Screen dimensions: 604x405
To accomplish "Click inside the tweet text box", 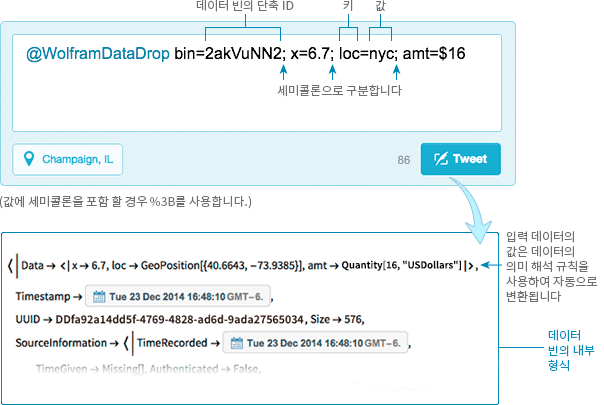I will (257, 83).
